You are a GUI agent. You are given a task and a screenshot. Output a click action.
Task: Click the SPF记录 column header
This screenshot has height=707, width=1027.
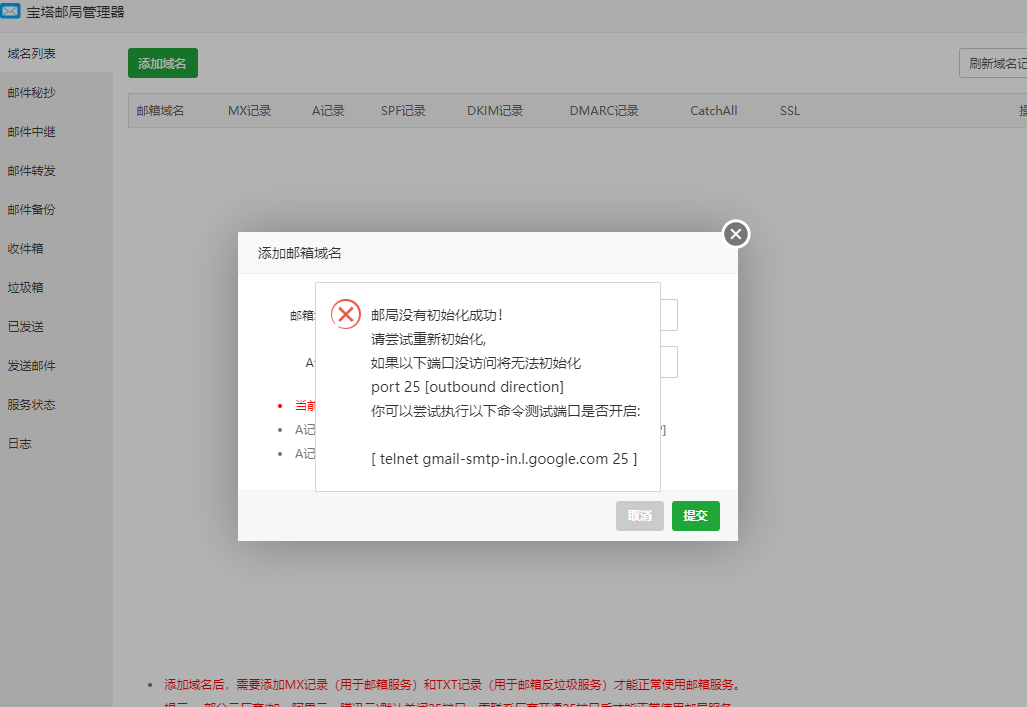(x=403, y=111)
